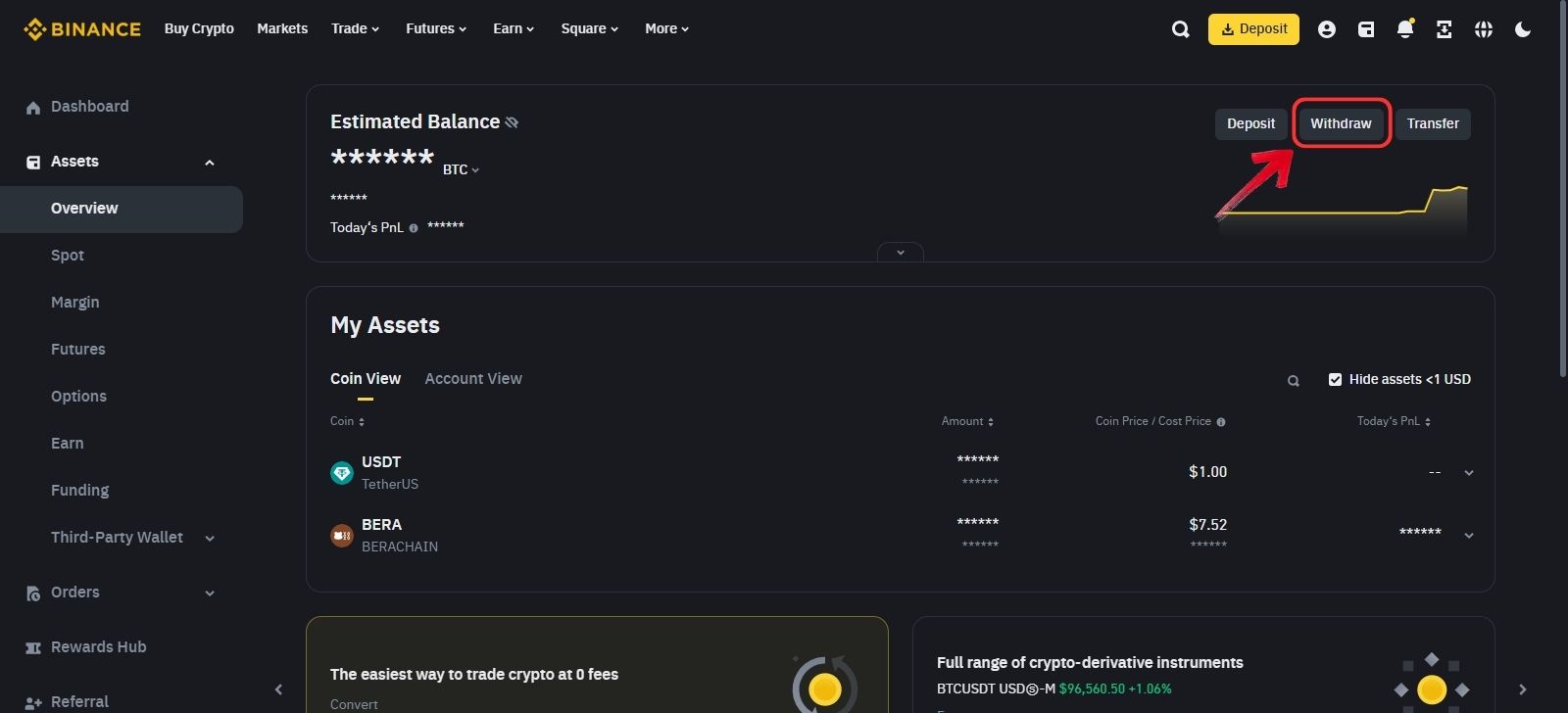Click the Today's PnL info icon
The image size is (1568, 713).
tap(414, 228)
